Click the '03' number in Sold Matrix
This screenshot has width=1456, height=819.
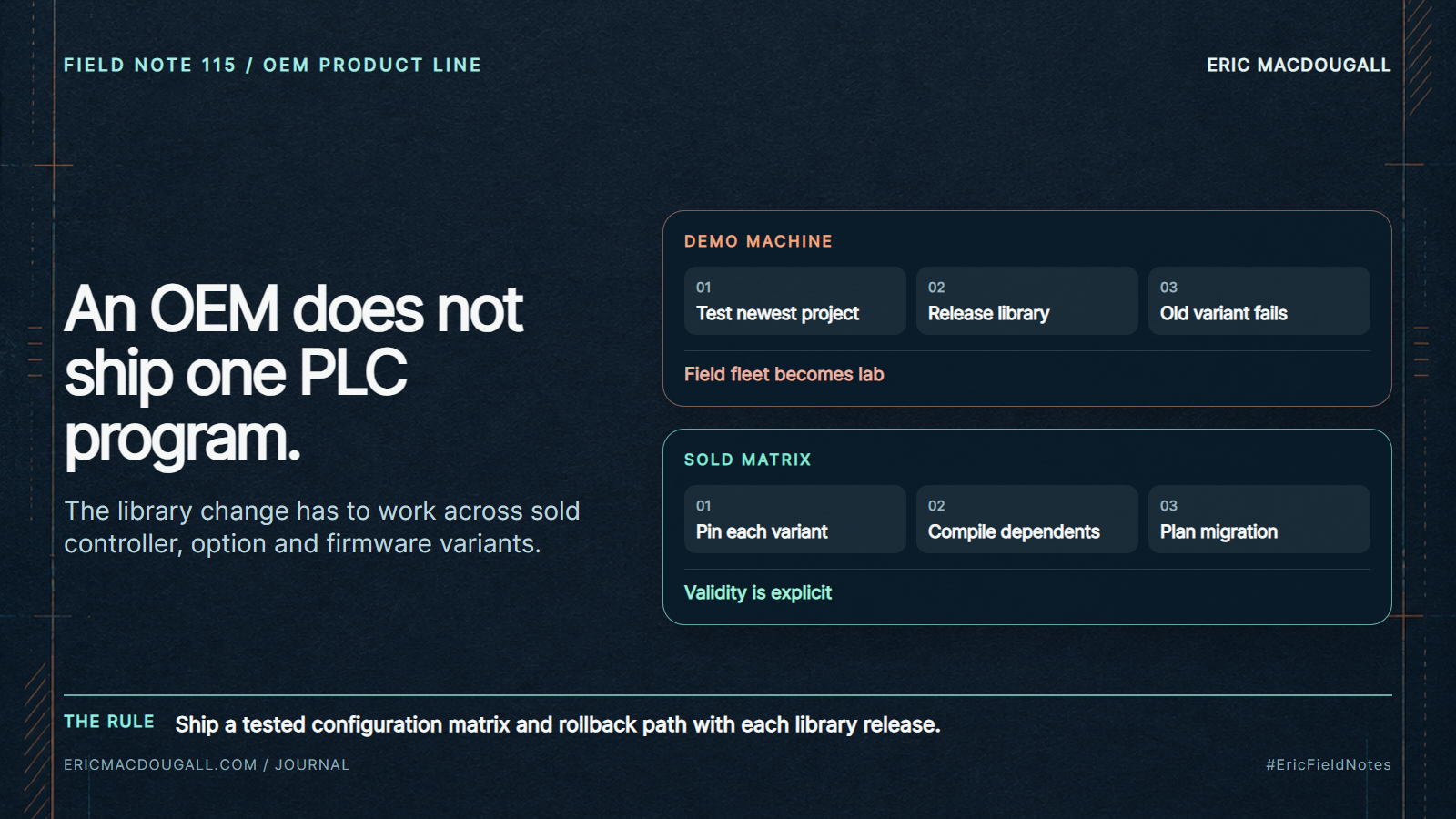[x=1168, y=506]
